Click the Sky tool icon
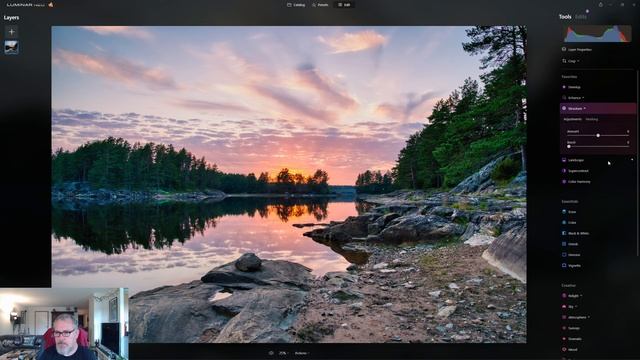The image size is (640, 360). coord(564,306)
